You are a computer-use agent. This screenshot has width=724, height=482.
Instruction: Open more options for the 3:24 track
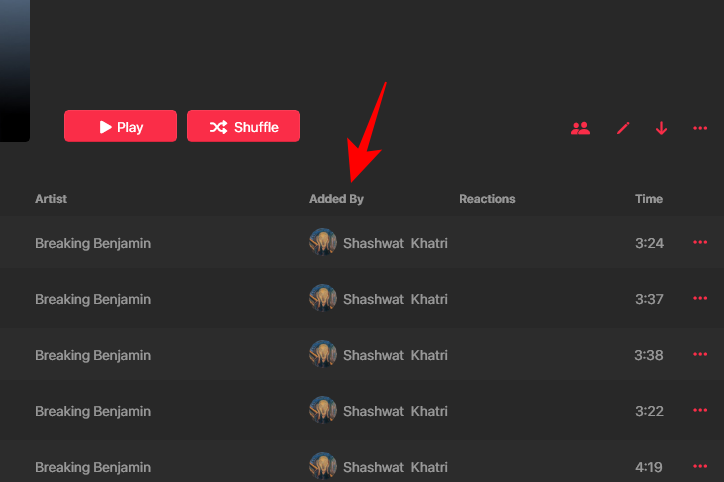[700, 243]
